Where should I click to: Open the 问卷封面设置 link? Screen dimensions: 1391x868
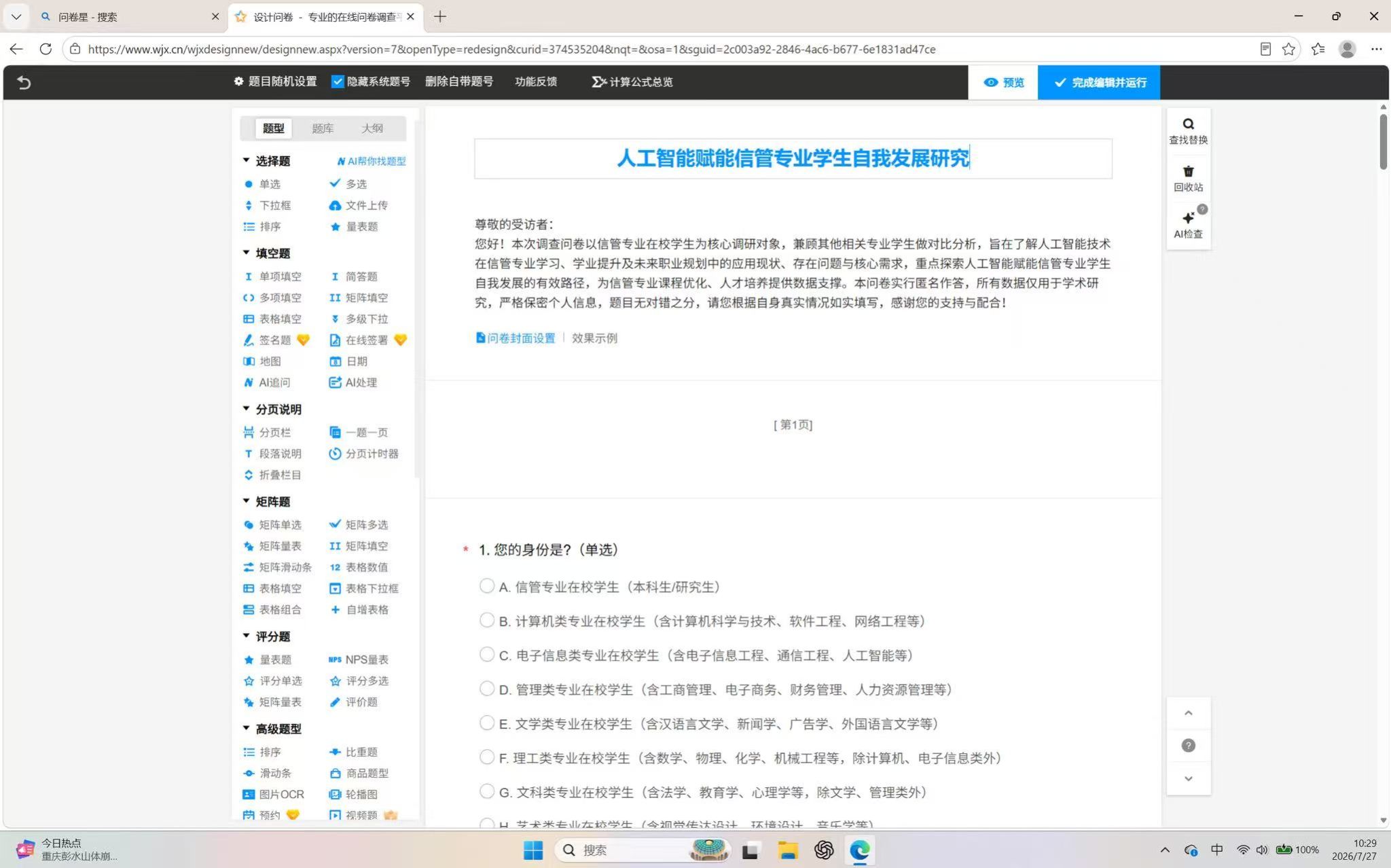coord(515,338)
